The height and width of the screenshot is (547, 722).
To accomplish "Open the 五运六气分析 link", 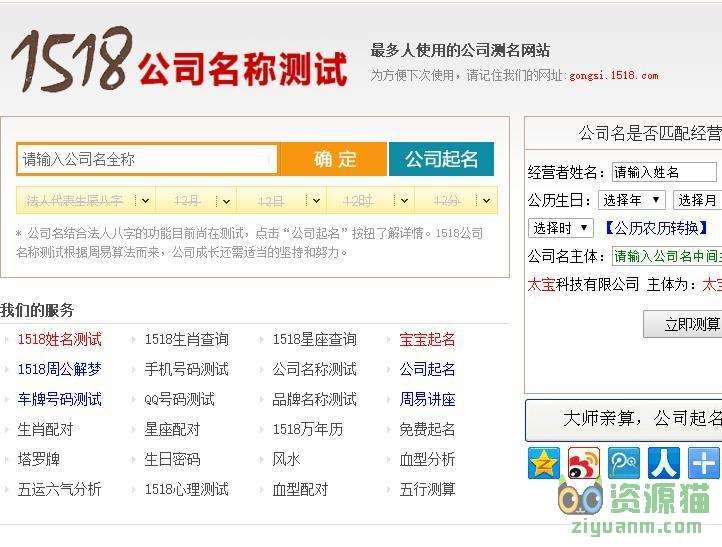I will point(59,489).
